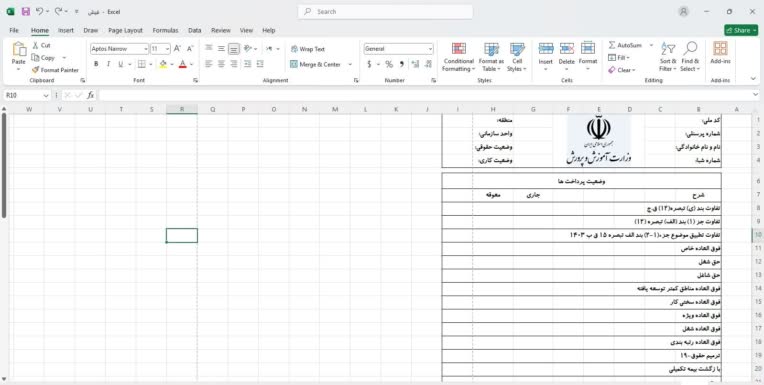This screenshot has height=385, width=764.
Task: Switch to the View tab
Action: tap(246, 30)
